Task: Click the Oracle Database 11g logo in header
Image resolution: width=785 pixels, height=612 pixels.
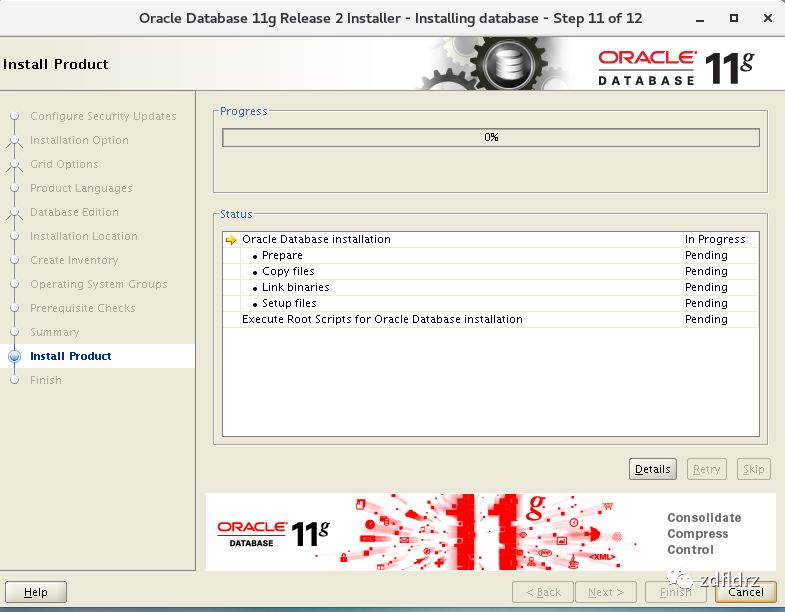Action: pyautogui.click(x=676, y=67)
